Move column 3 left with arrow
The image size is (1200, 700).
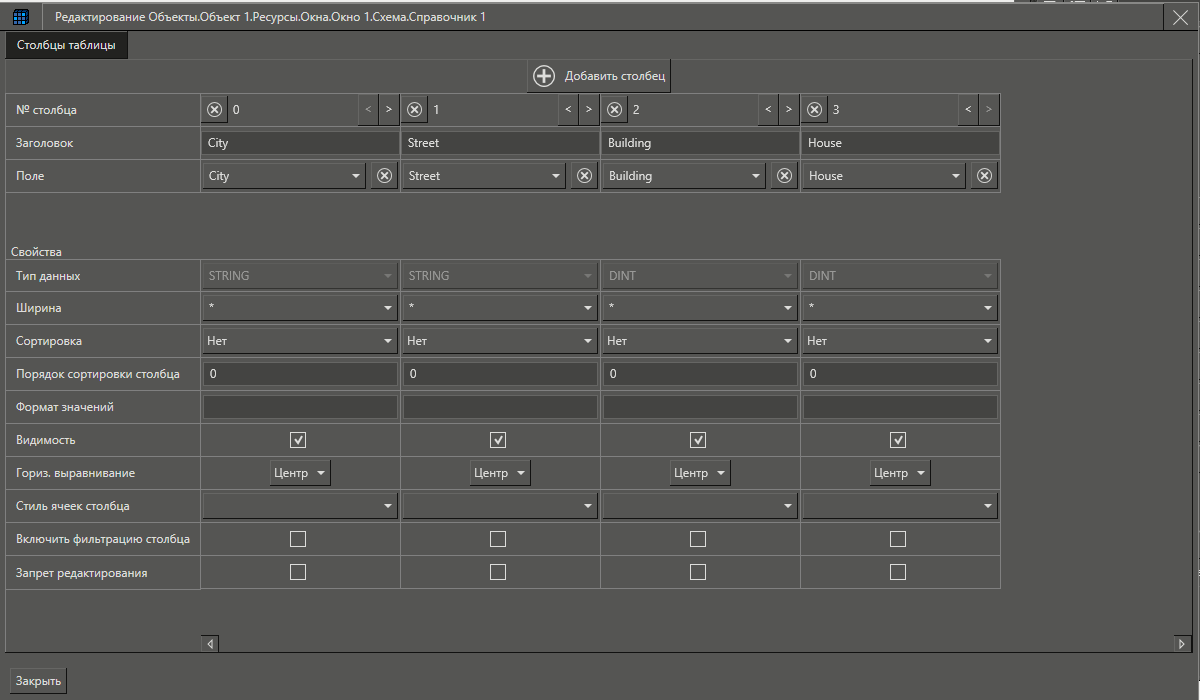coord(967,110)
